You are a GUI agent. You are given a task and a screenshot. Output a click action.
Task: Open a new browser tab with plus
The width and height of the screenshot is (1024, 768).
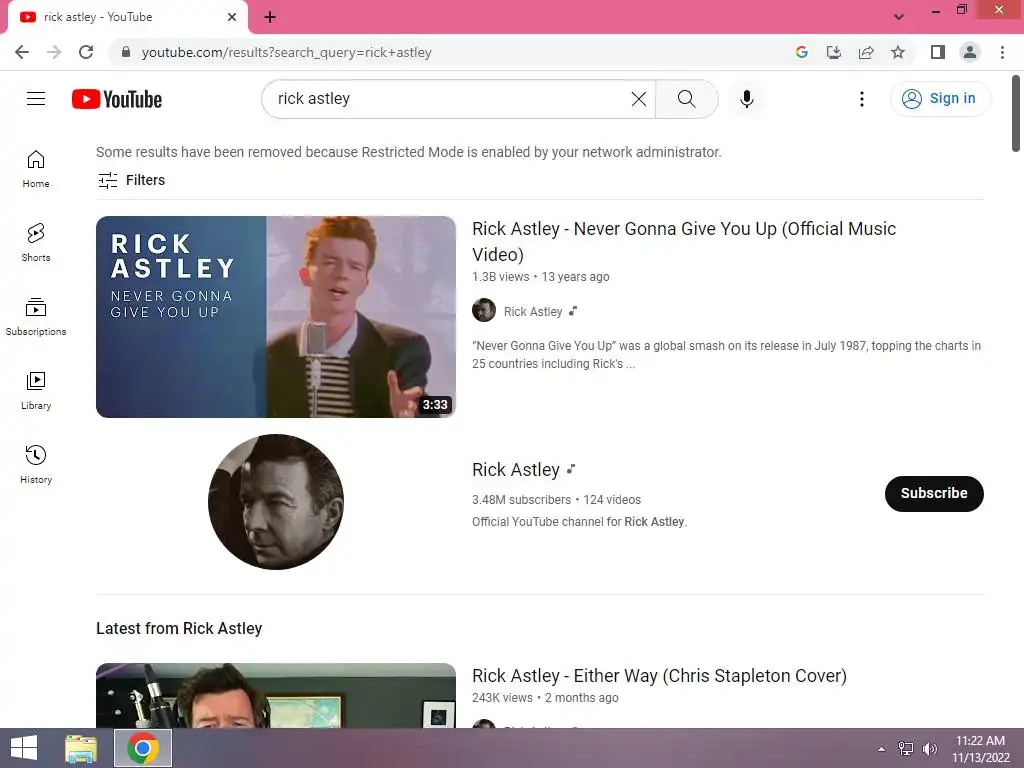point(270,17)
